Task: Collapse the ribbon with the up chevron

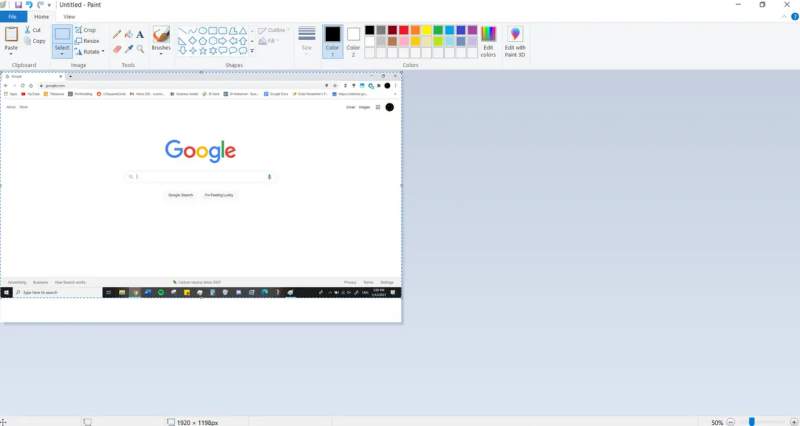Action: [784, 17]
